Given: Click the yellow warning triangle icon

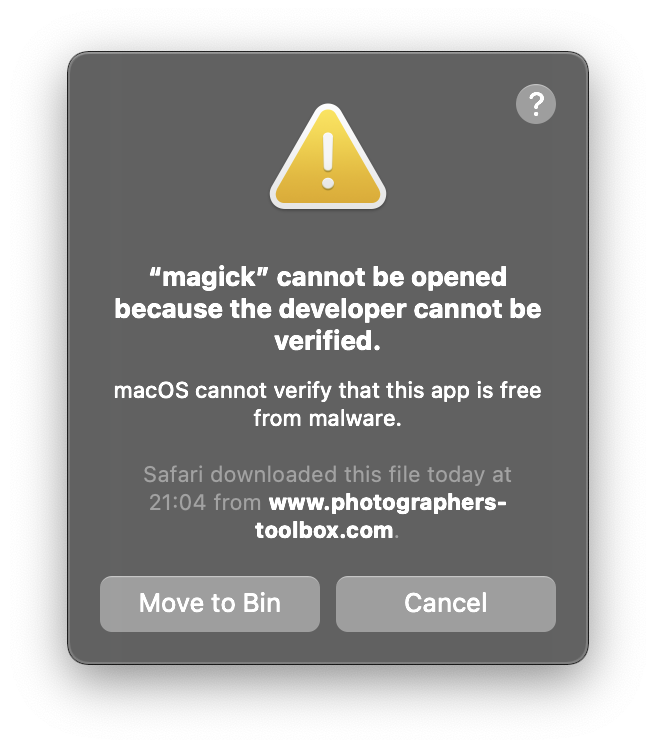Looking at the screenshot, I should tap(328, 157).
